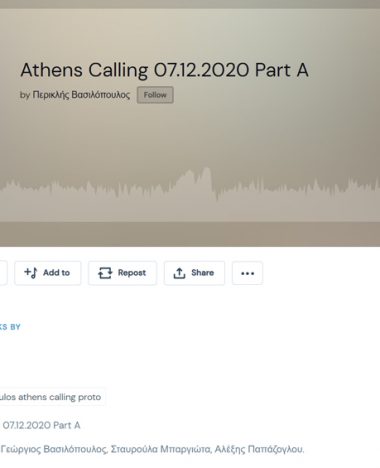Screen dimensions: 380x468
Task: Click the Share button label
Action: point(202,273)
